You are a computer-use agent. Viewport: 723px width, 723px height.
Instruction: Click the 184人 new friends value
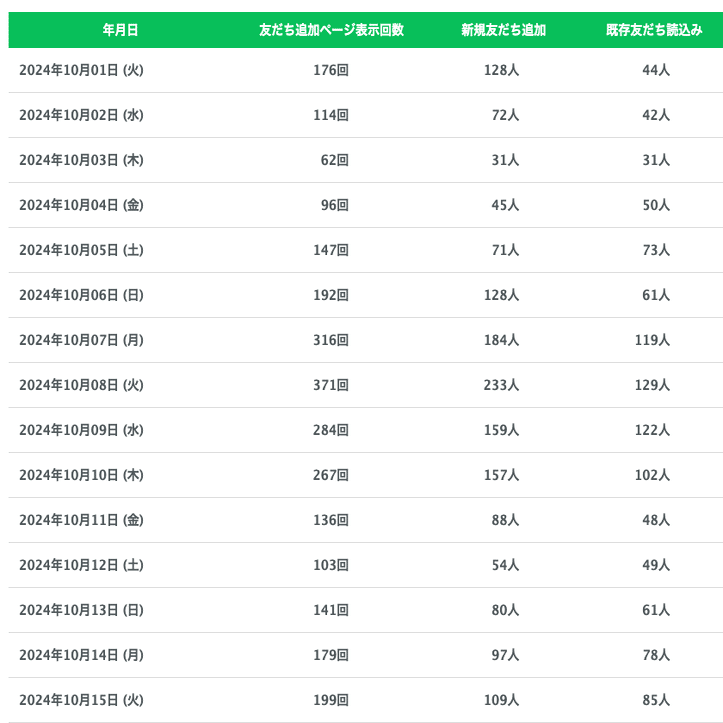point(500,340)
